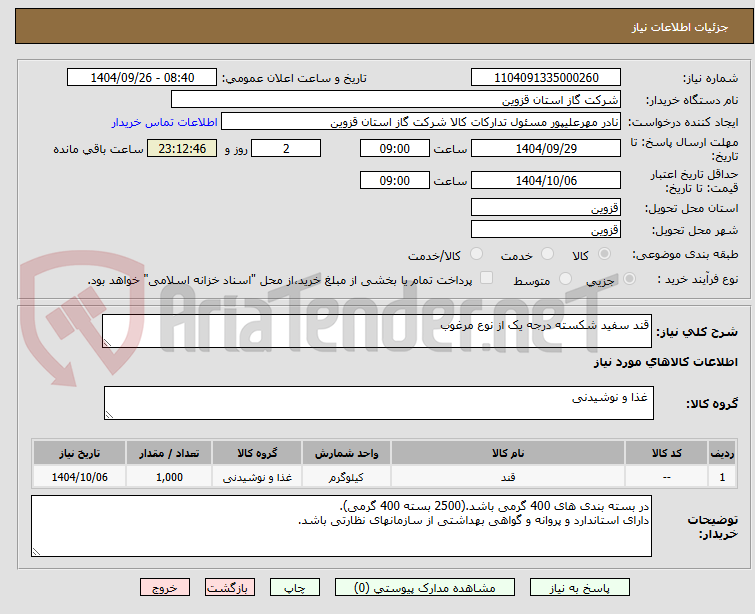Viewport: 755px width, 614px height.
Task: Click the requester field نادر مهرعلیپور
Action: pyautogui.click(x=421, y=122)
